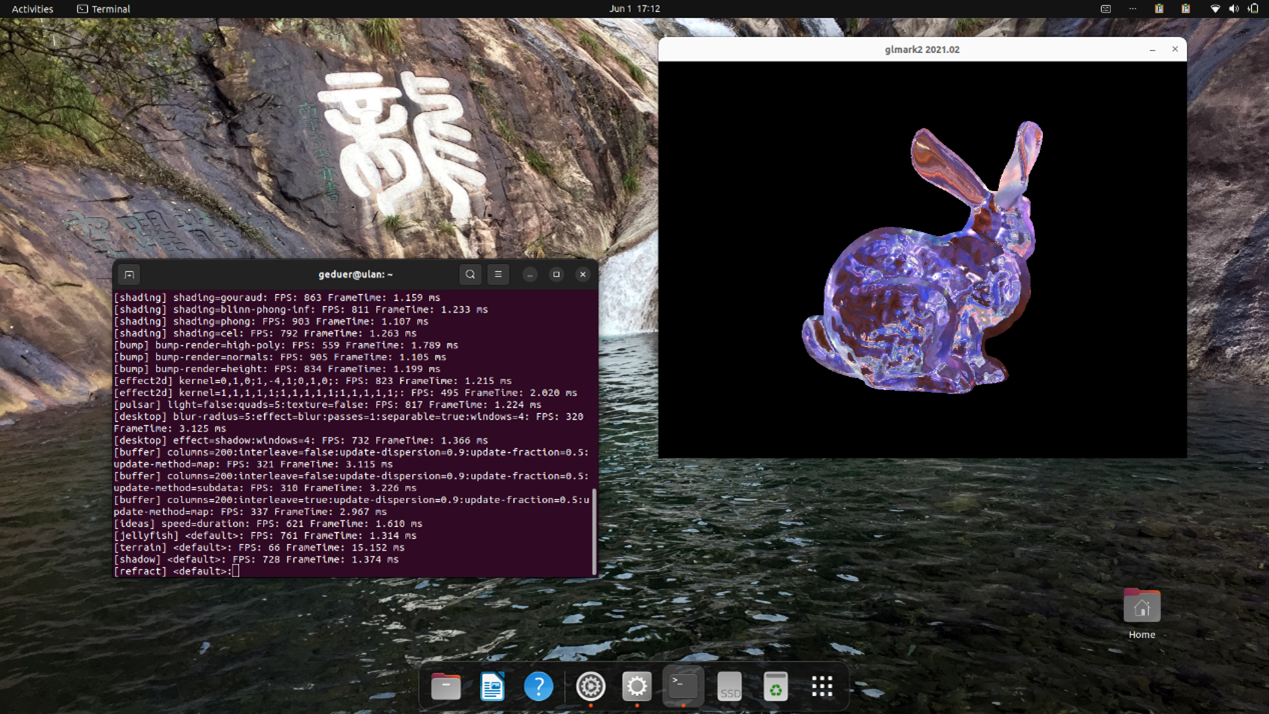
Task: Open the Help icon in dock
Action: click(538, 686)
